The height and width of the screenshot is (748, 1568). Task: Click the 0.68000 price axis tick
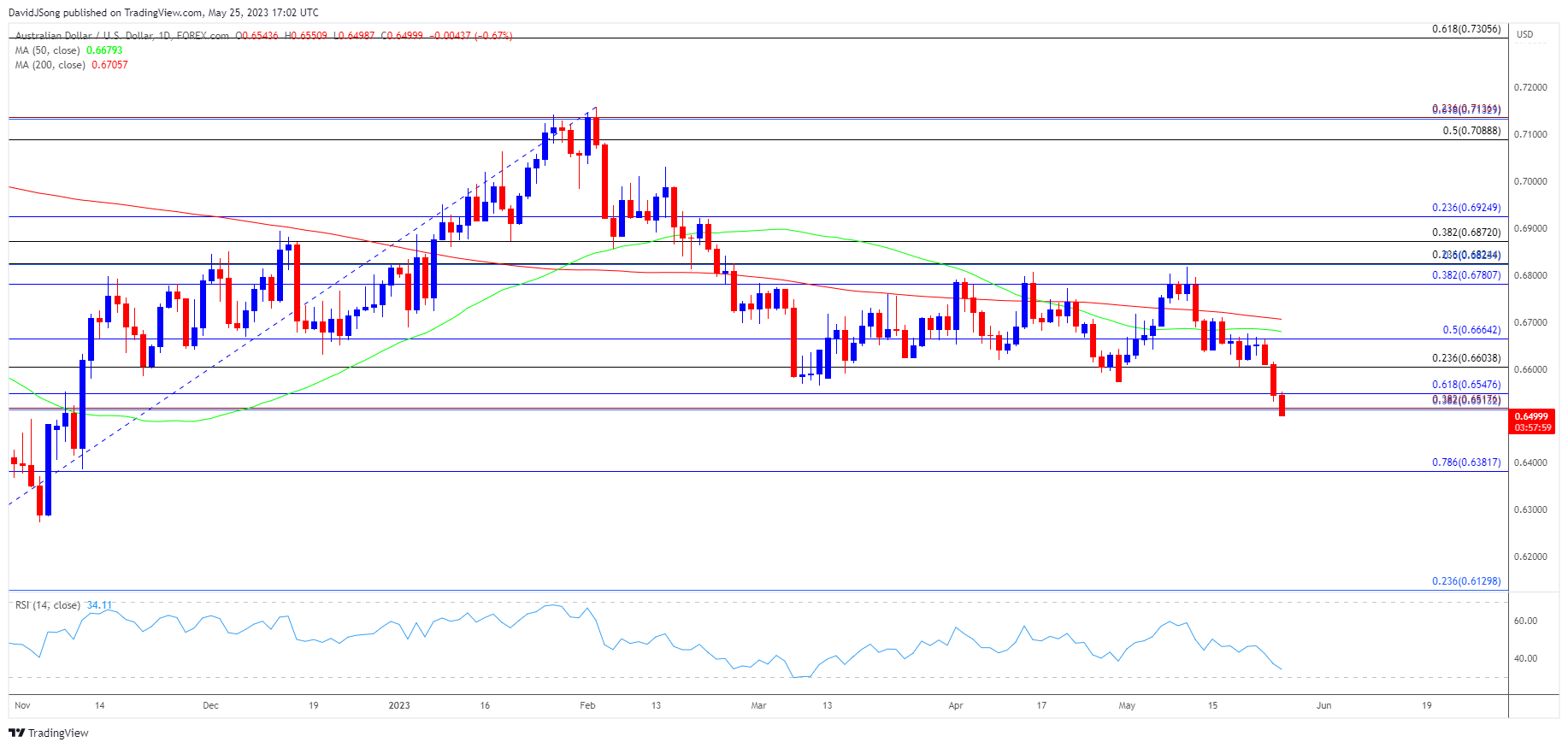point(1530,275)
